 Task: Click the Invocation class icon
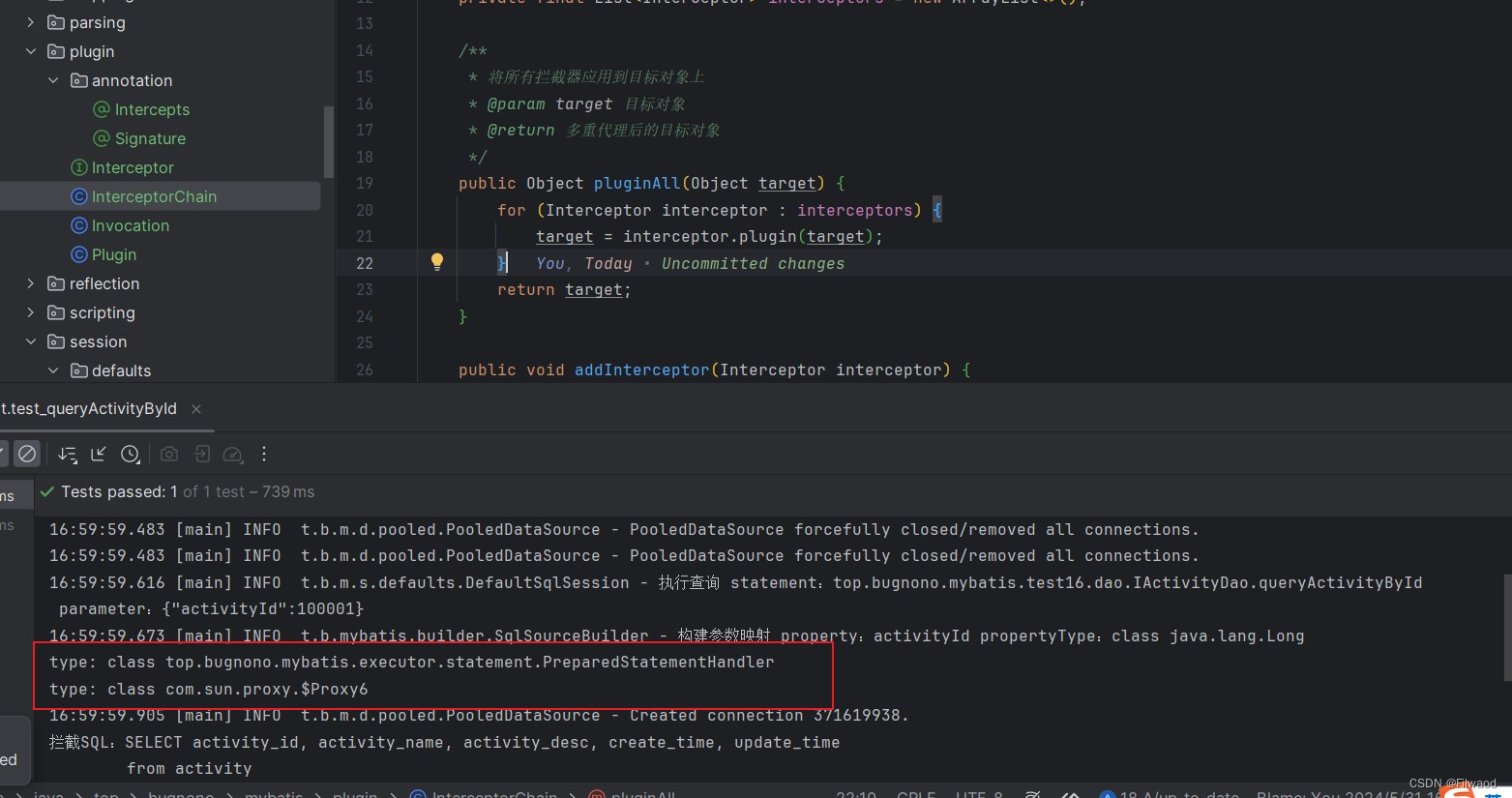79,225
